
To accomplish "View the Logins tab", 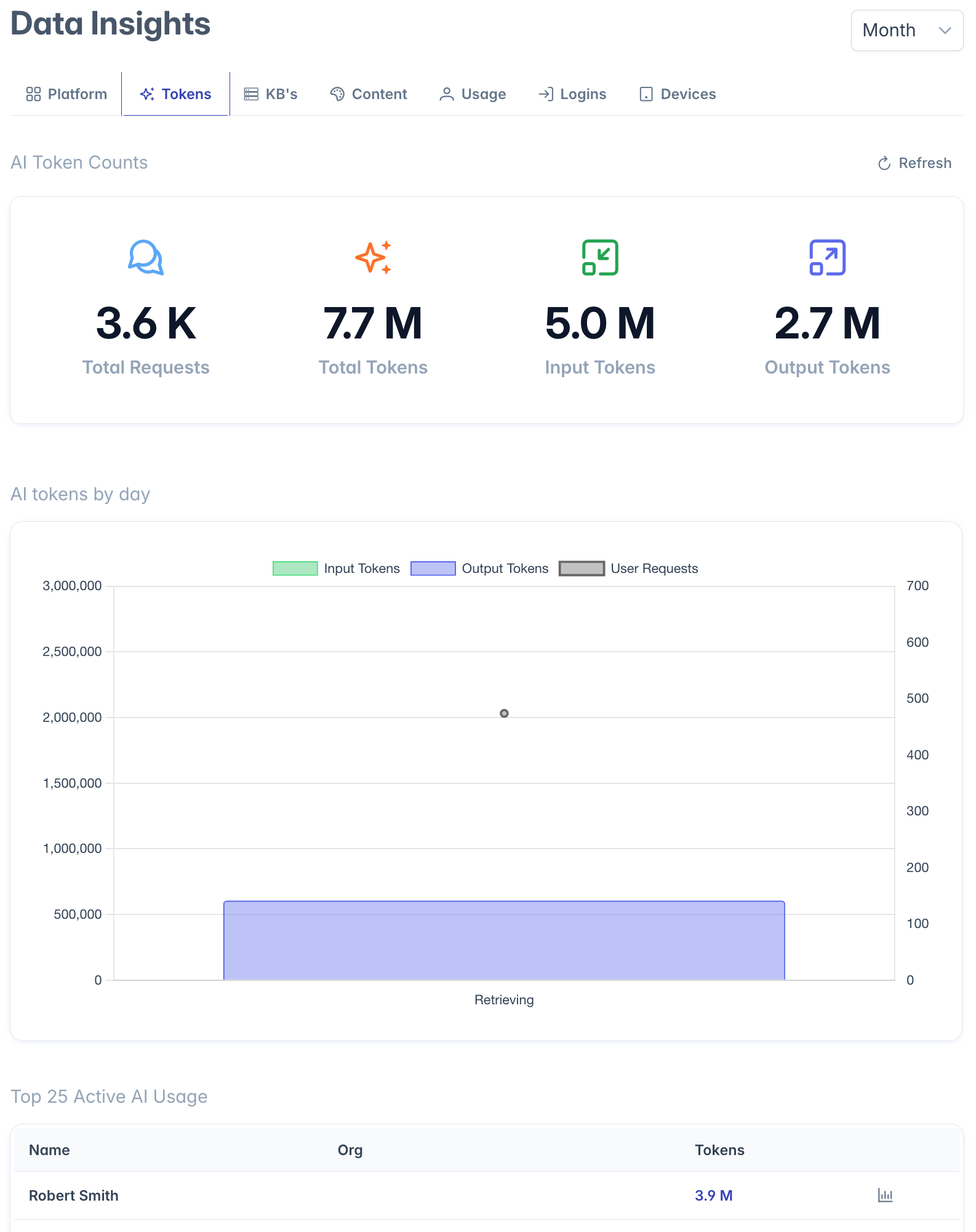I will [572, 94].
